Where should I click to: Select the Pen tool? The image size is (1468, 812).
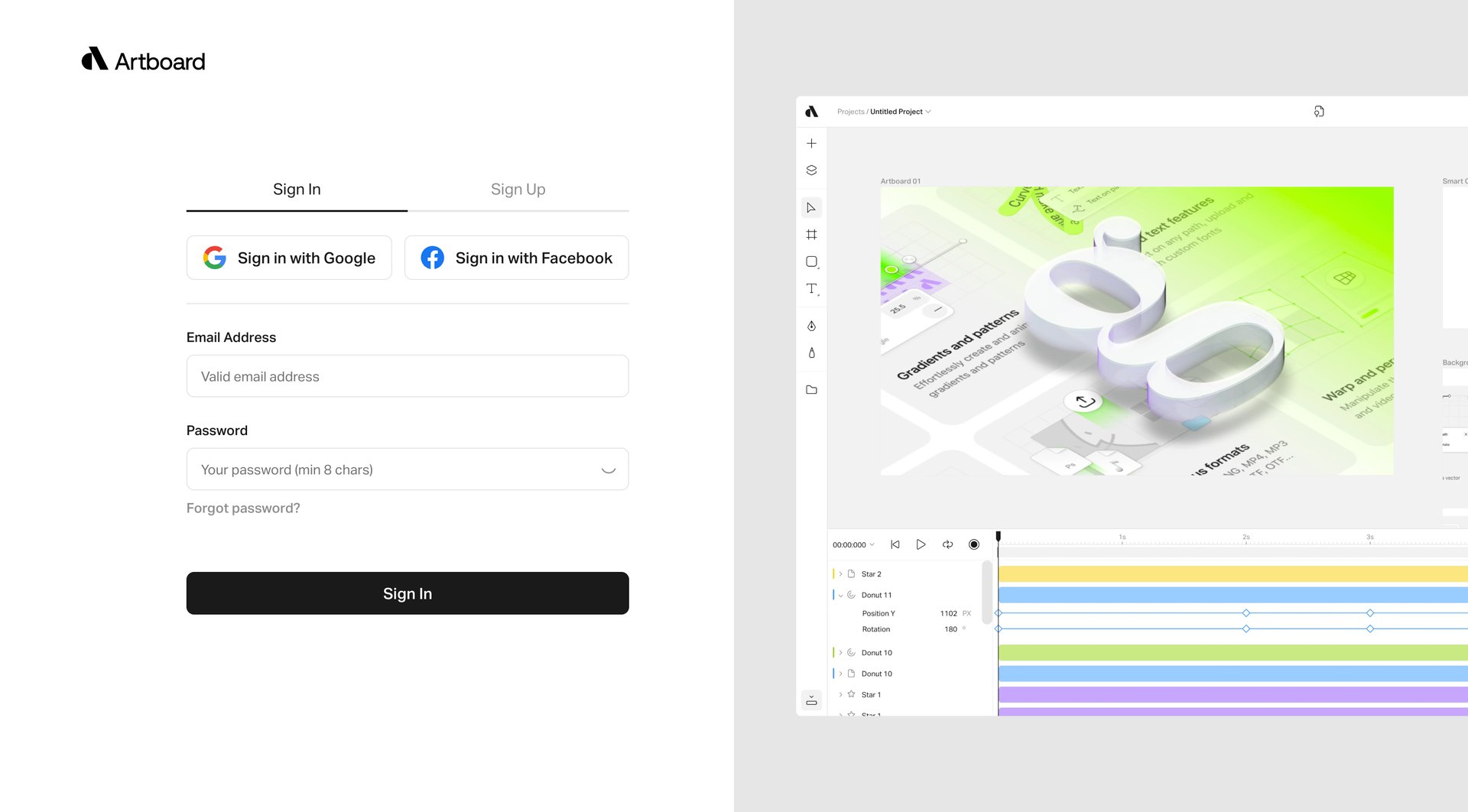point(811,326)
